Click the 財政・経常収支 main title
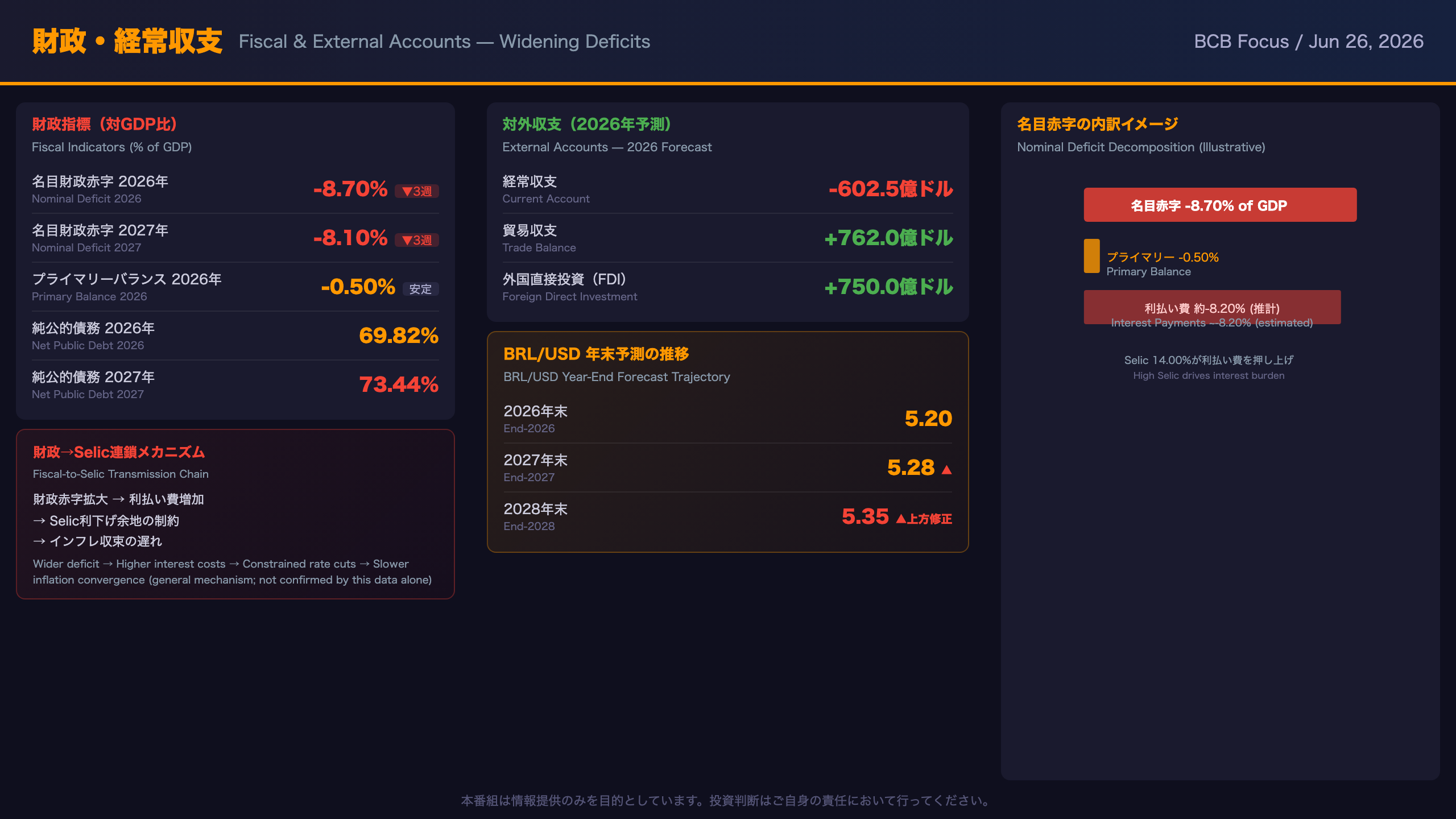The image size is (1456, 819). click(127, 41)
